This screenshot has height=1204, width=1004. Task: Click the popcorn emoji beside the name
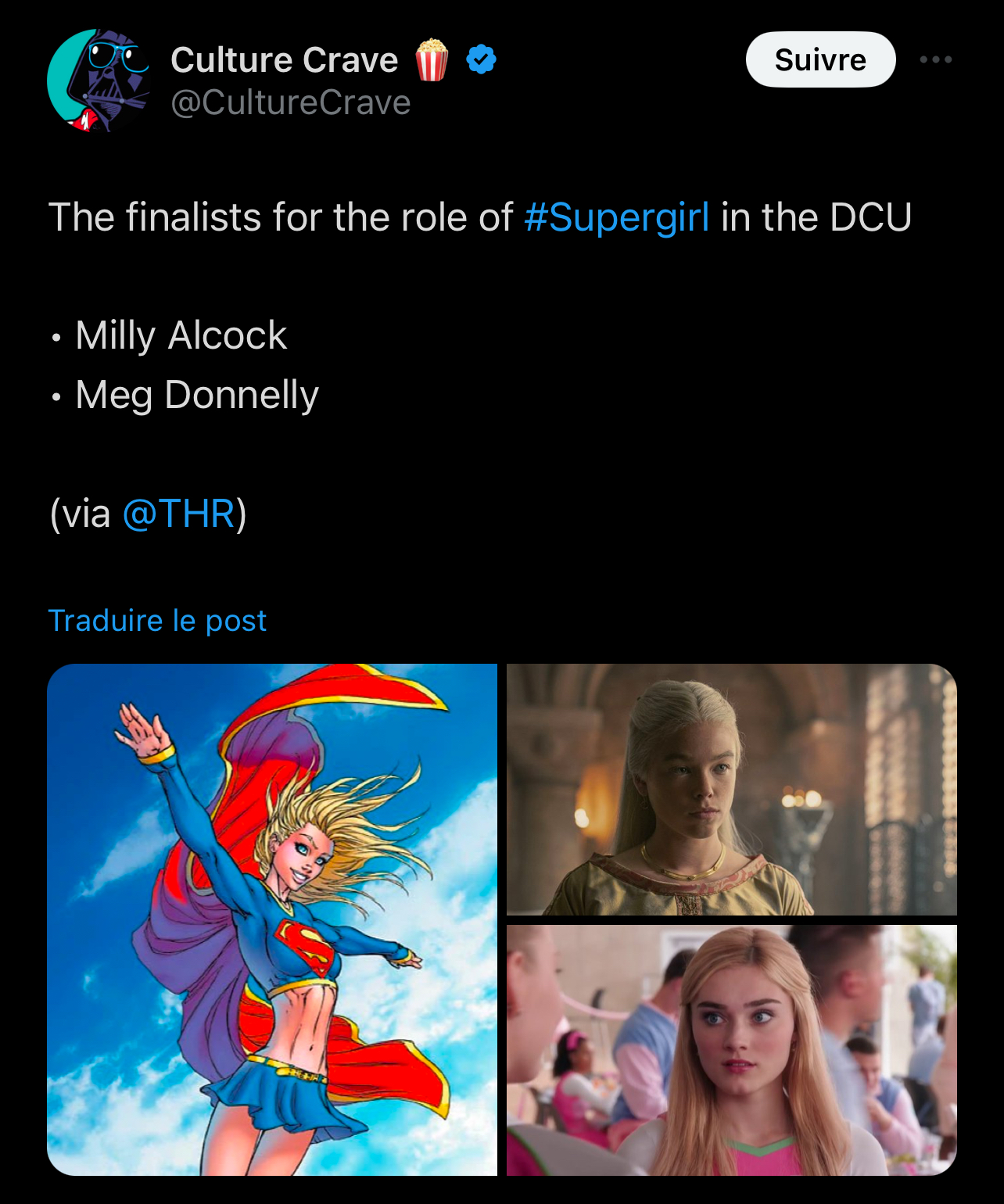[432, 59]
